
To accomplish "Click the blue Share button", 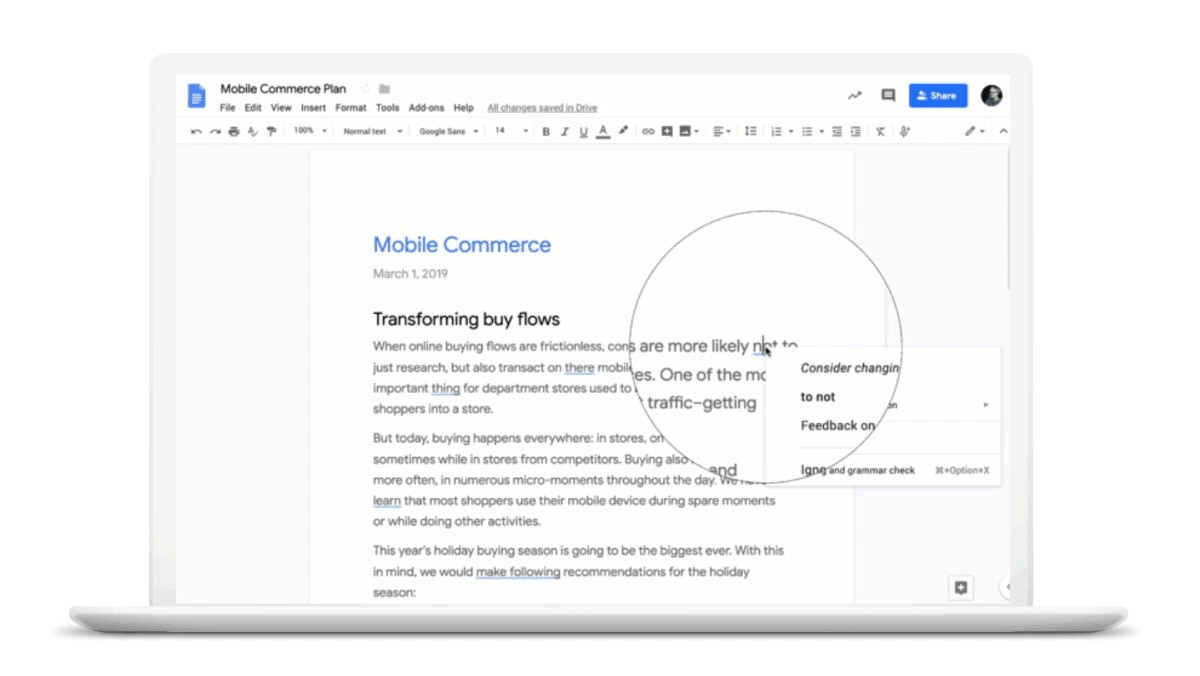I will pos(938,96).
